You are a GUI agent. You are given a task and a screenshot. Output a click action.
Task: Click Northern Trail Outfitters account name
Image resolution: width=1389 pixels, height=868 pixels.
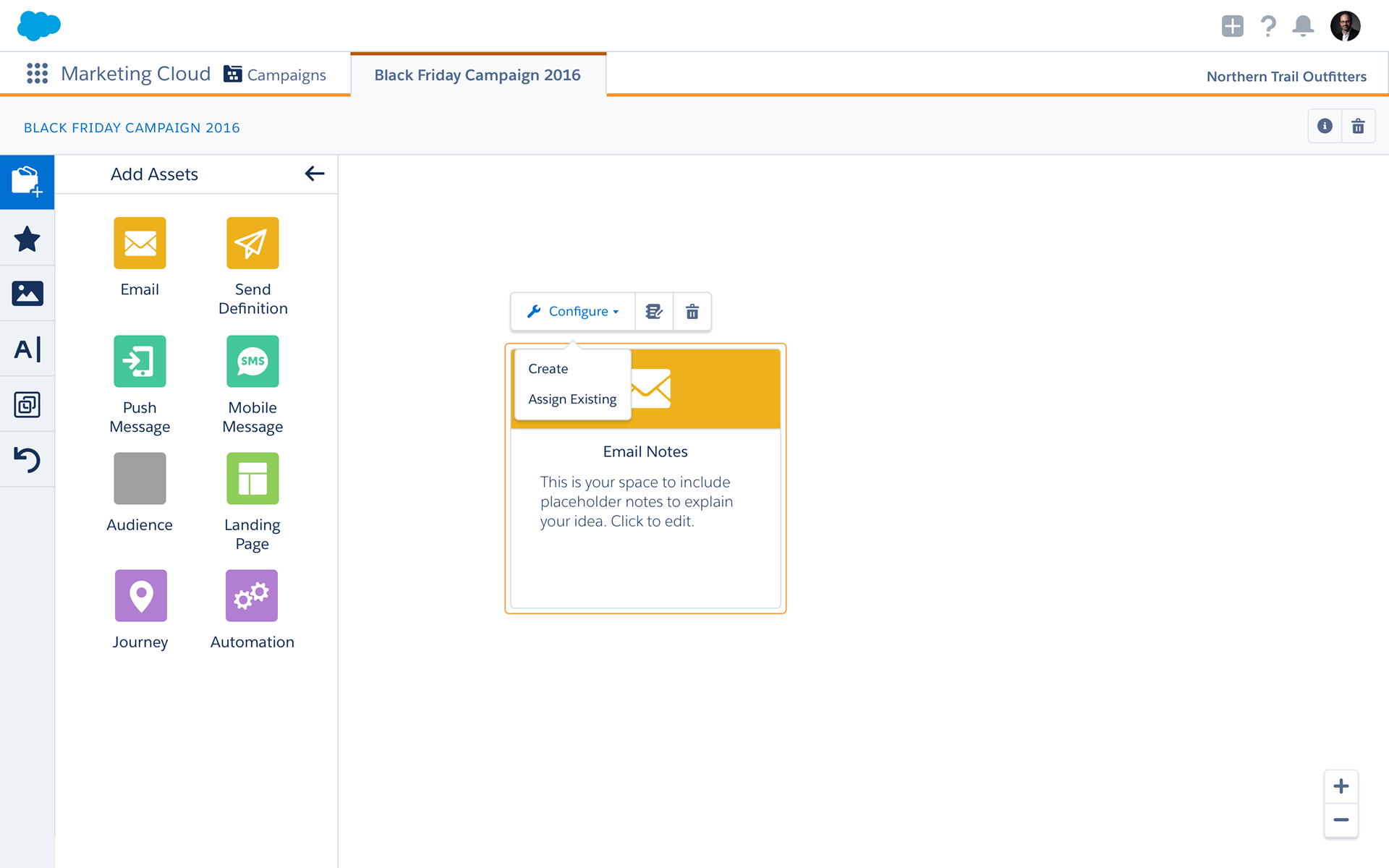(1286, 77)
